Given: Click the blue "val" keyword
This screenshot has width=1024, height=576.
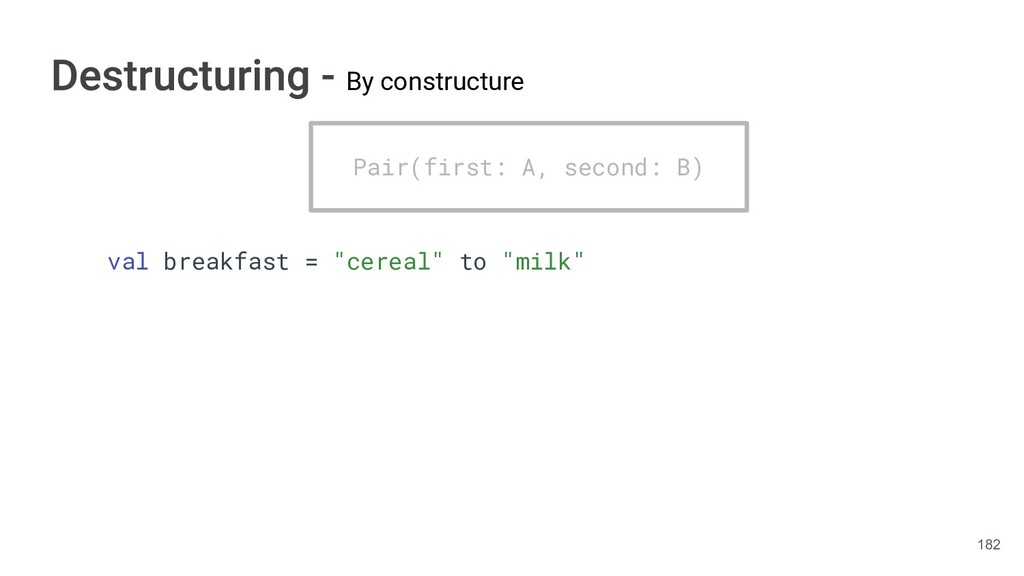Looking at the screenshot, I should pos(128,262).
